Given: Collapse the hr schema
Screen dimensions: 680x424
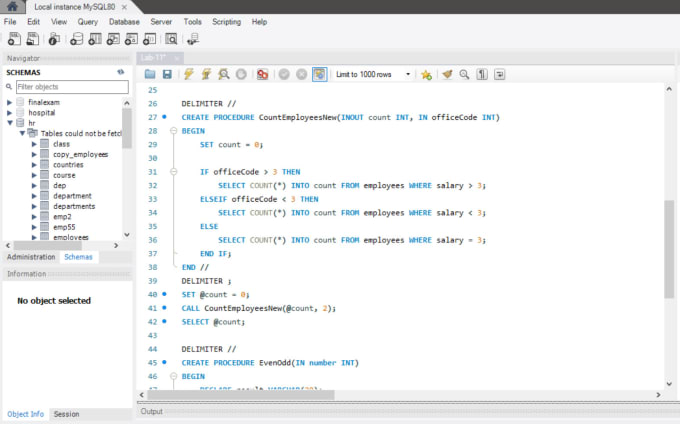Looking at the screenshot, I should pyautogui.click(x=9, y=123).
